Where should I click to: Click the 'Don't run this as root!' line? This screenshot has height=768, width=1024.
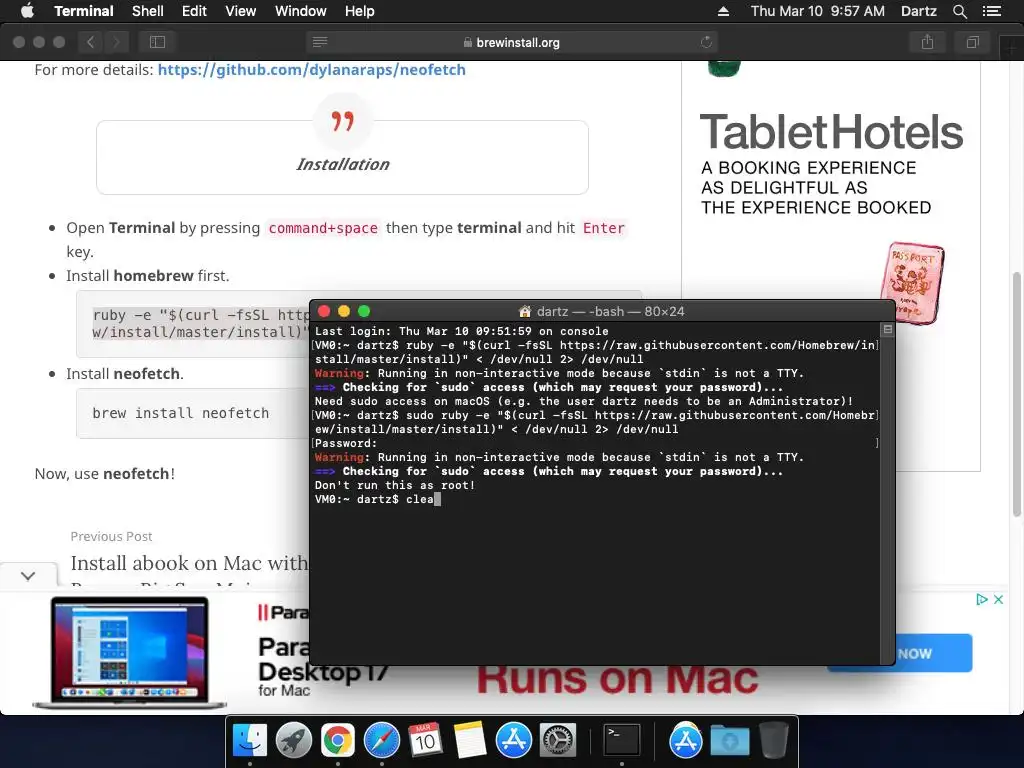coord(394,485)
